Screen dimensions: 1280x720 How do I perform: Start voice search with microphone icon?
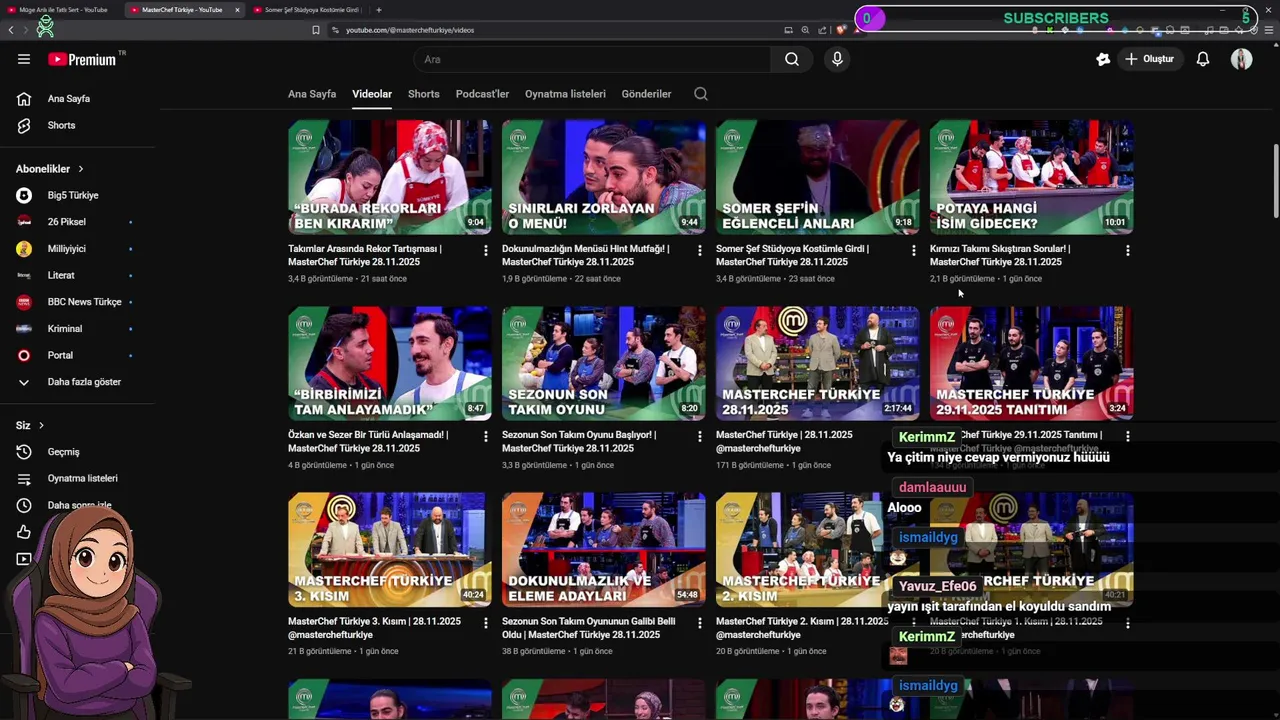point(837,59)
